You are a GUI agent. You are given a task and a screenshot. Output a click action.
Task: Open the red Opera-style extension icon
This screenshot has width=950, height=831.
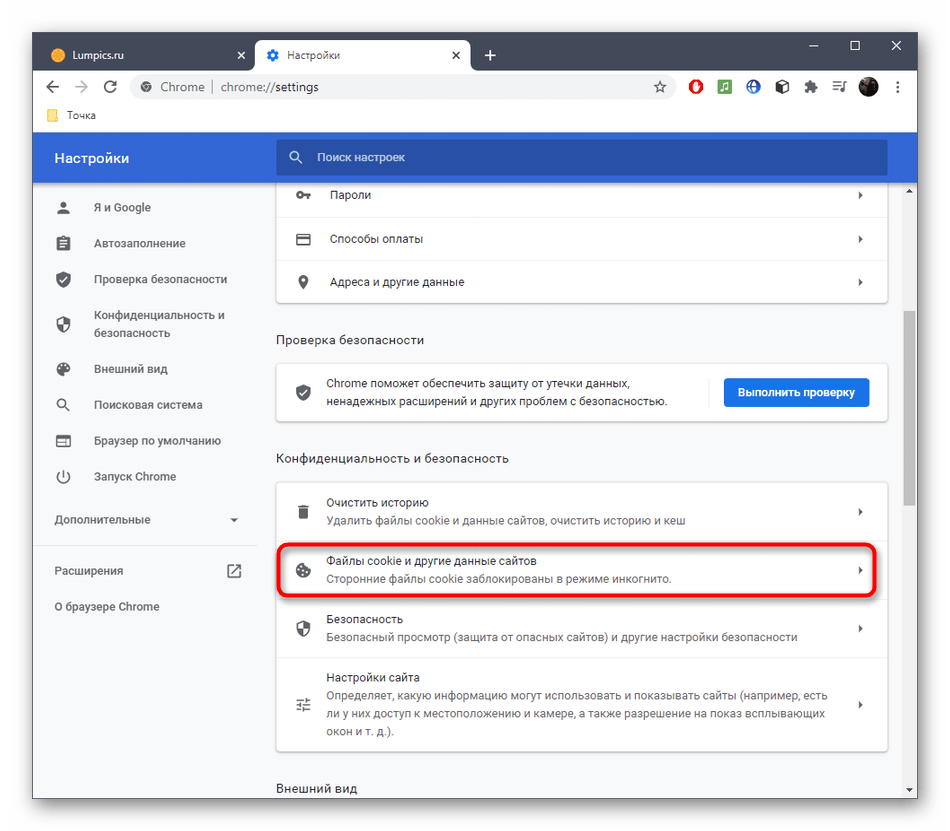click(x=696, y=87)
